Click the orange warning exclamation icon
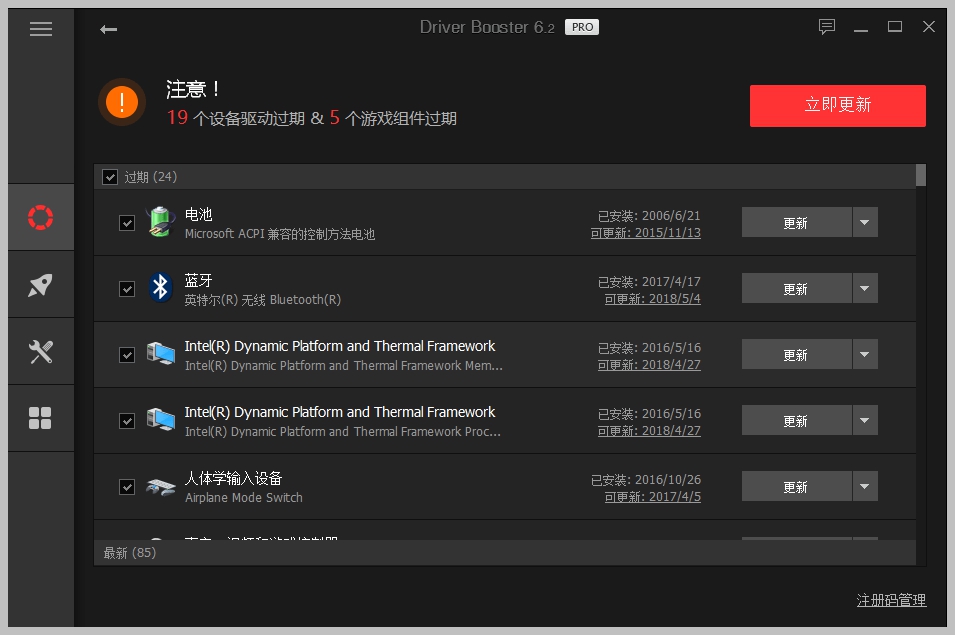This screenshot has width=955, height=635. pyautogui.click(x=122, y=102)
